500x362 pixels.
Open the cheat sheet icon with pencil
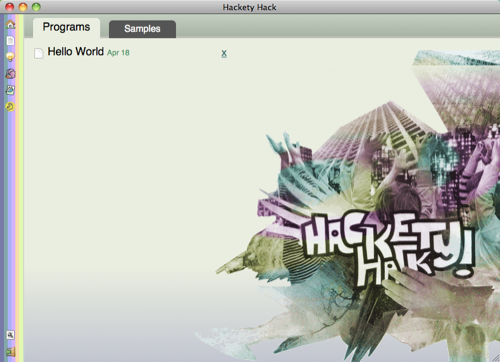[11, 90]
